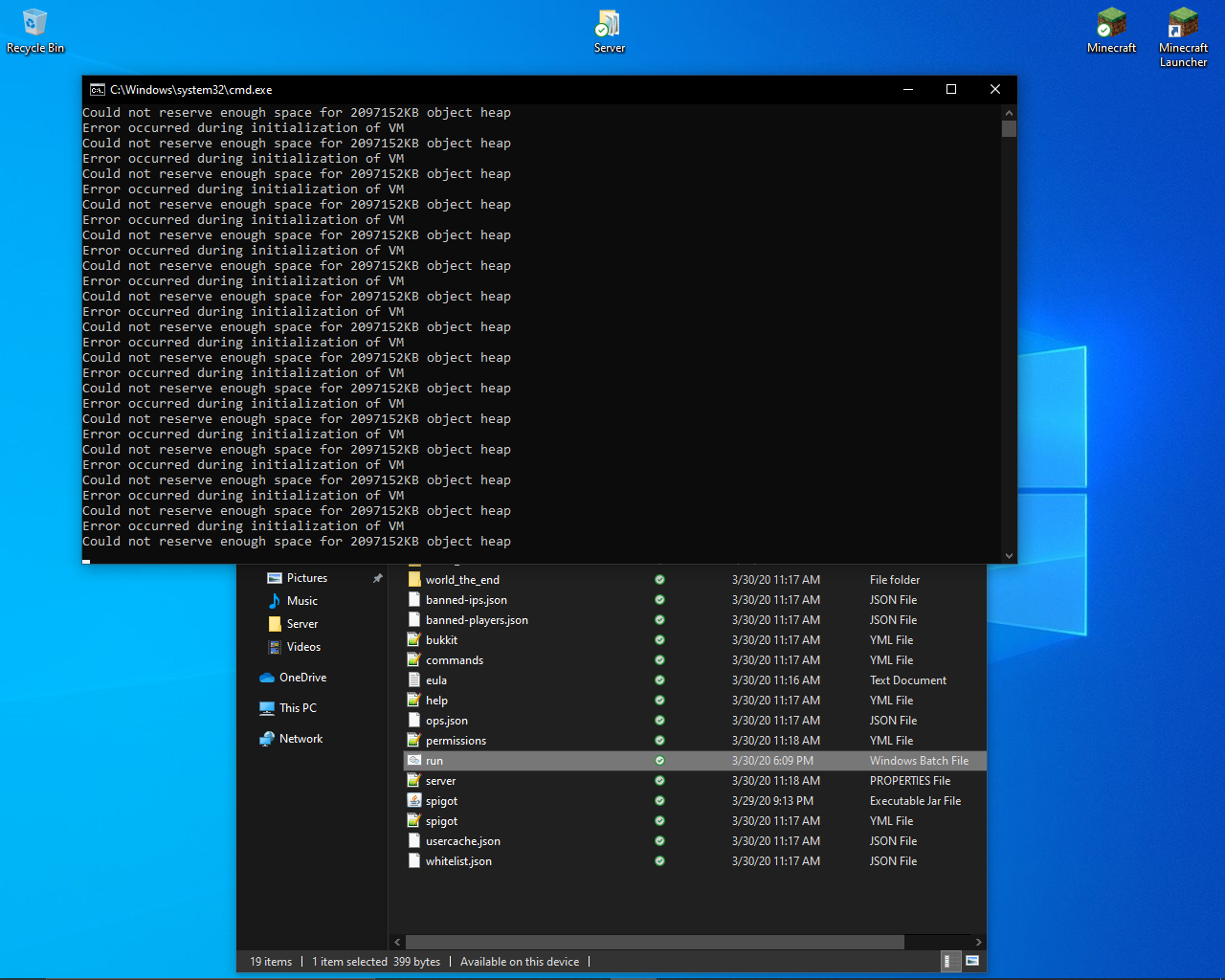Switch to details view in status bar
The height and width of the screenshot is (980, 1225).
[950, 961]
